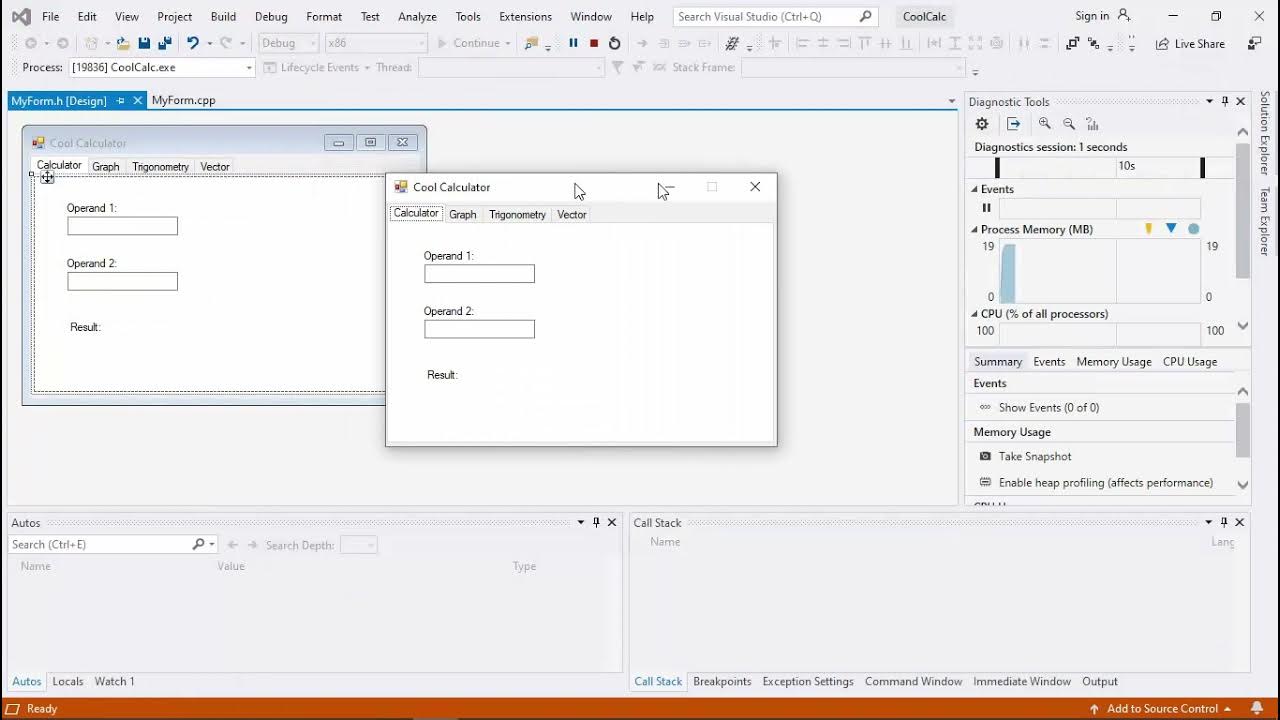Collapse the Process Memory (MB) section
1280x720 pixels.
974,229
